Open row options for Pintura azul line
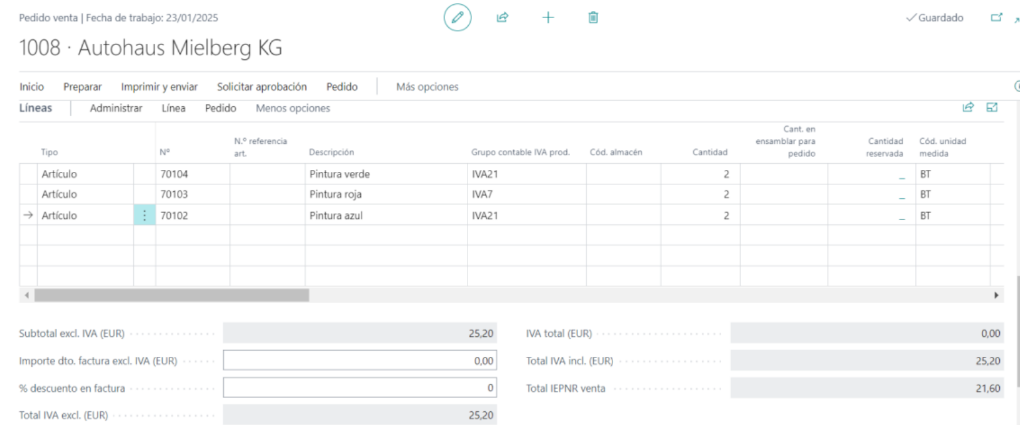The height and width of the screenshot is (425, 1020). click(144, 215)
